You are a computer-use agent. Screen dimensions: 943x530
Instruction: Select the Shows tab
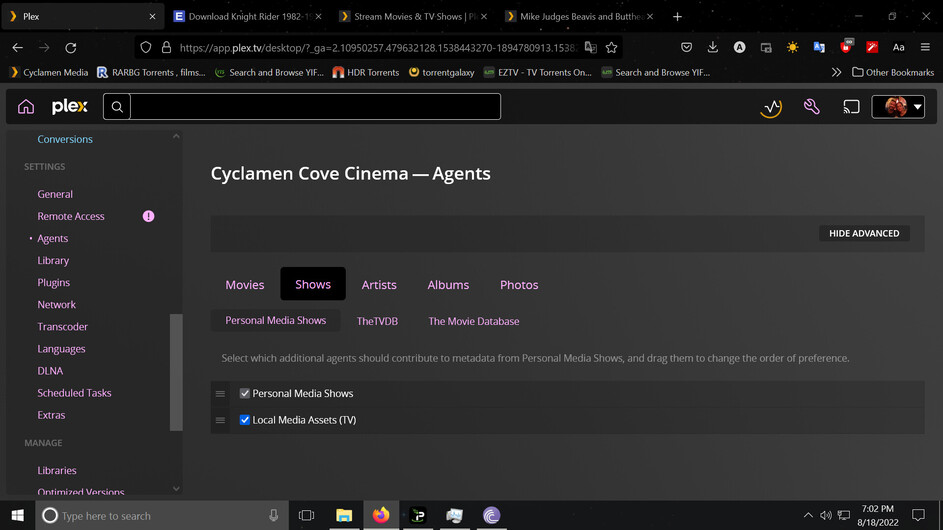click(313, 284)
